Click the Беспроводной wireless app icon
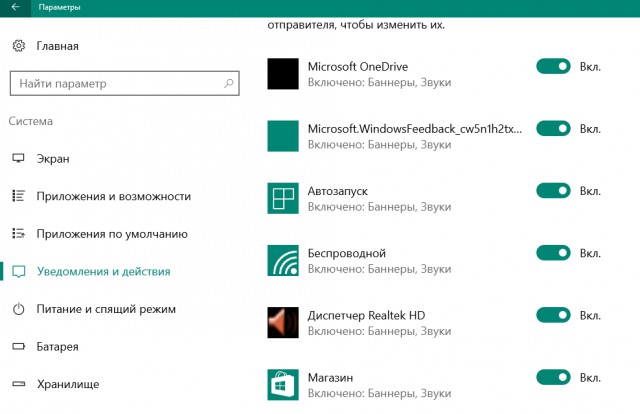640x414 pixels. pos(283,260)
